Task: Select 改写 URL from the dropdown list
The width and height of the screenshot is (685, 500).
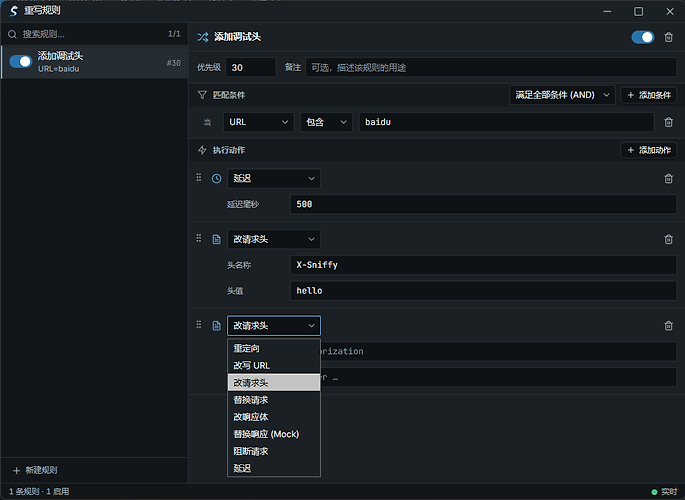Action: pos(274,366)
